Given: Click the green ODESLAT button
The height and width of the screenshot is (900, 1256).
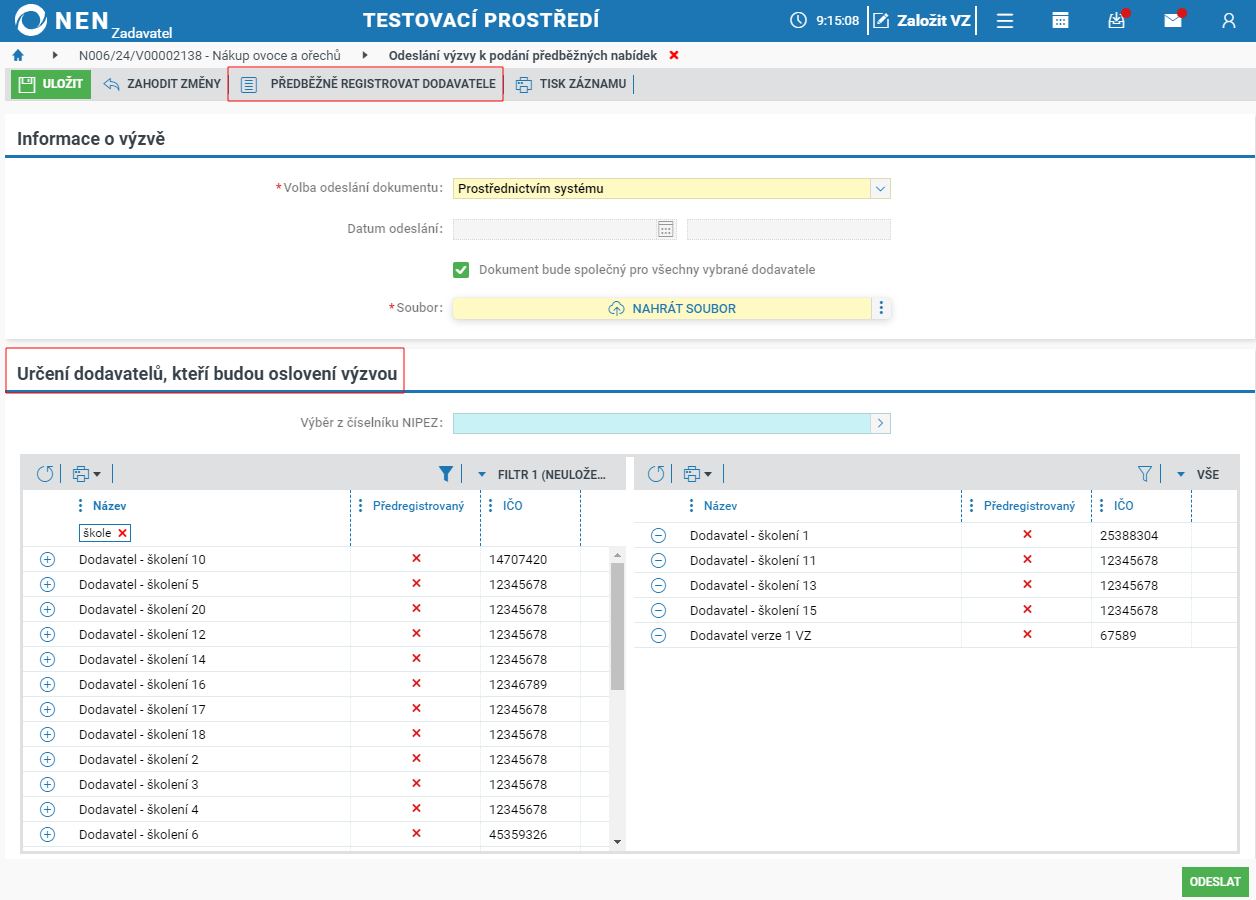Looking at the screenshot, I should pos(1215,882).
